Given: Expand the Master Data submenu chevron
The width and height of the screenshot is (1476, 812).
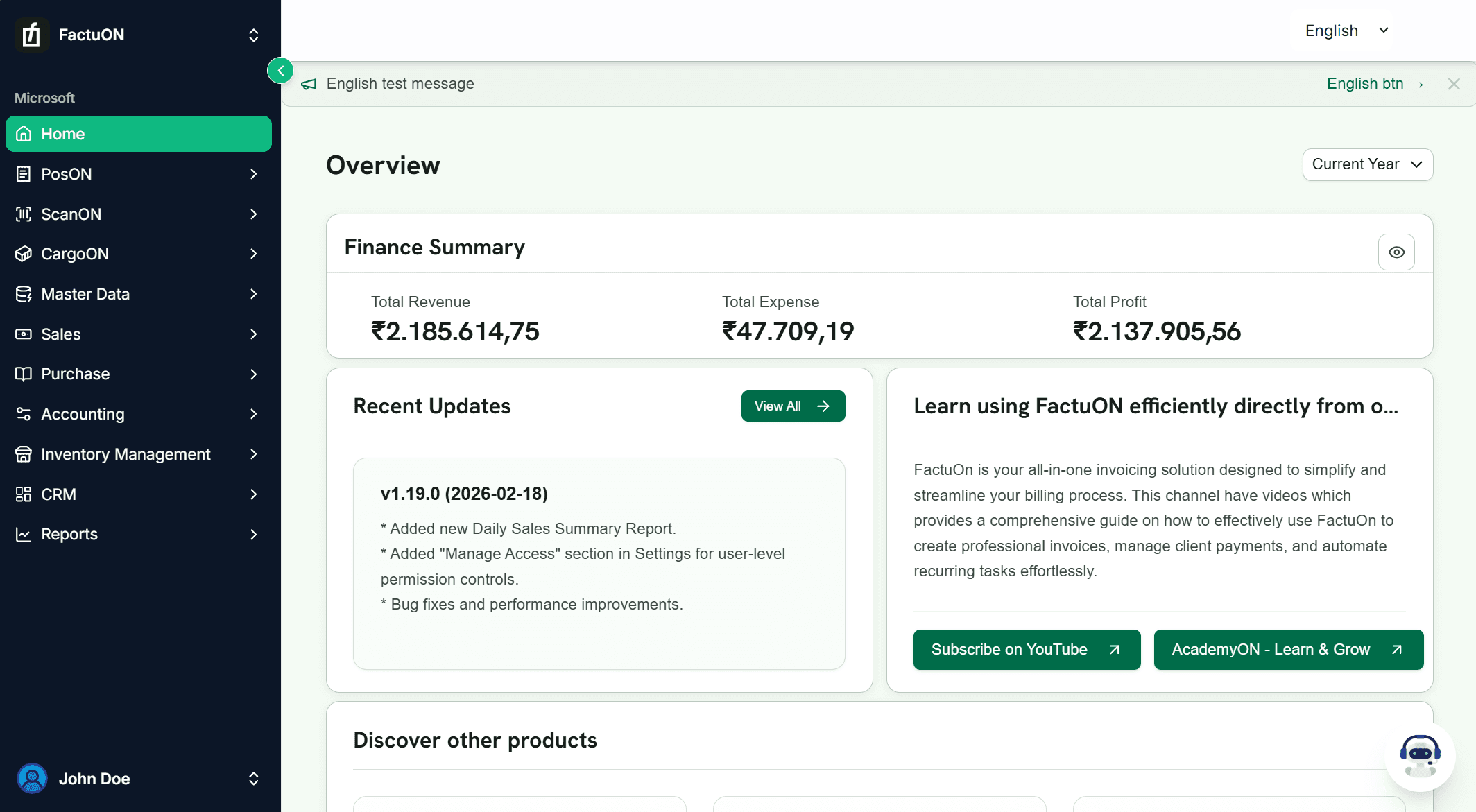Looking at the screenshot, I should coord(254,294).
